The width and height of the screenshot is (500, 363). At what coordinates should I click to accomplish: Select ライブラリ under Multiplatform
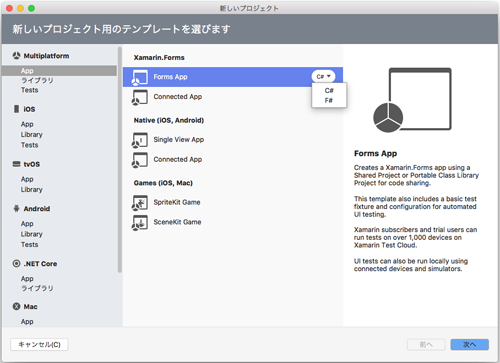point(37,80)
